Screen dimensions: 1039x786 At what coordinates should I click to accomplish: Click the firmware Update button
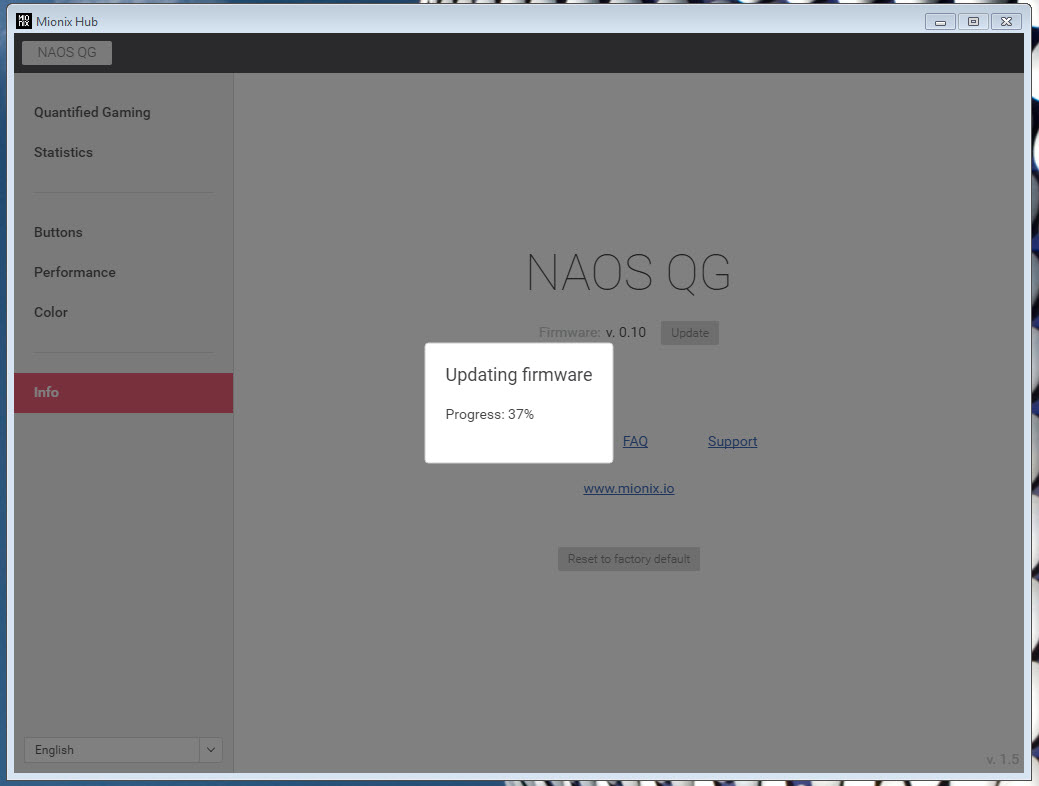pyautogui.click(x=689, y=333)
